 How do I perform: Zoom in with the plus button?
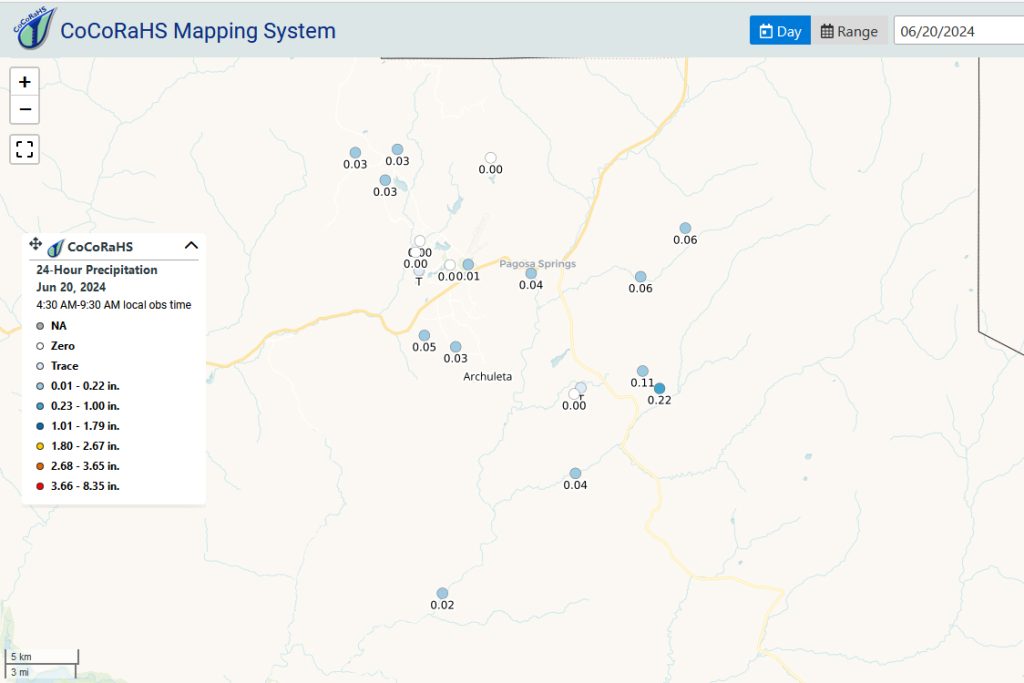25,82
